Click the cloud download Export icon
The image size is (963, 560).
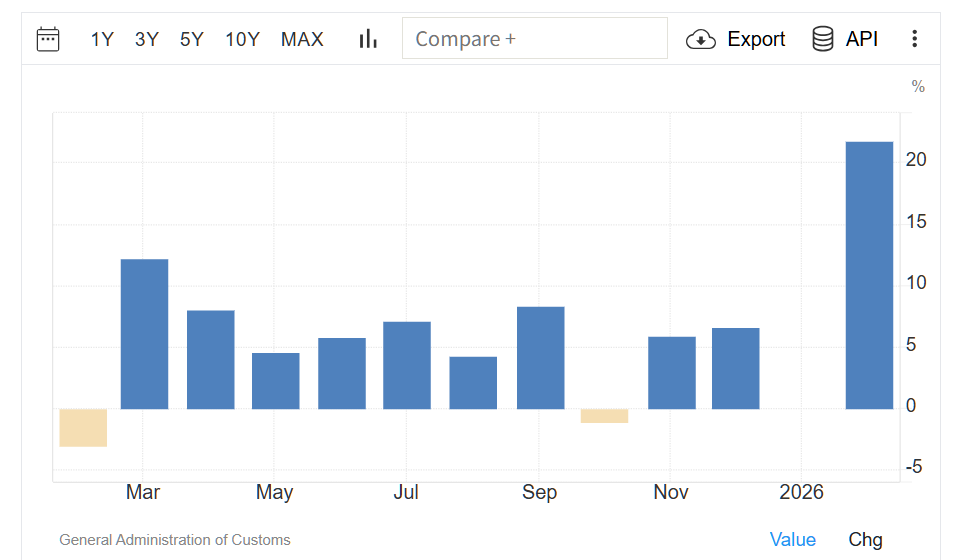[701, 39]
